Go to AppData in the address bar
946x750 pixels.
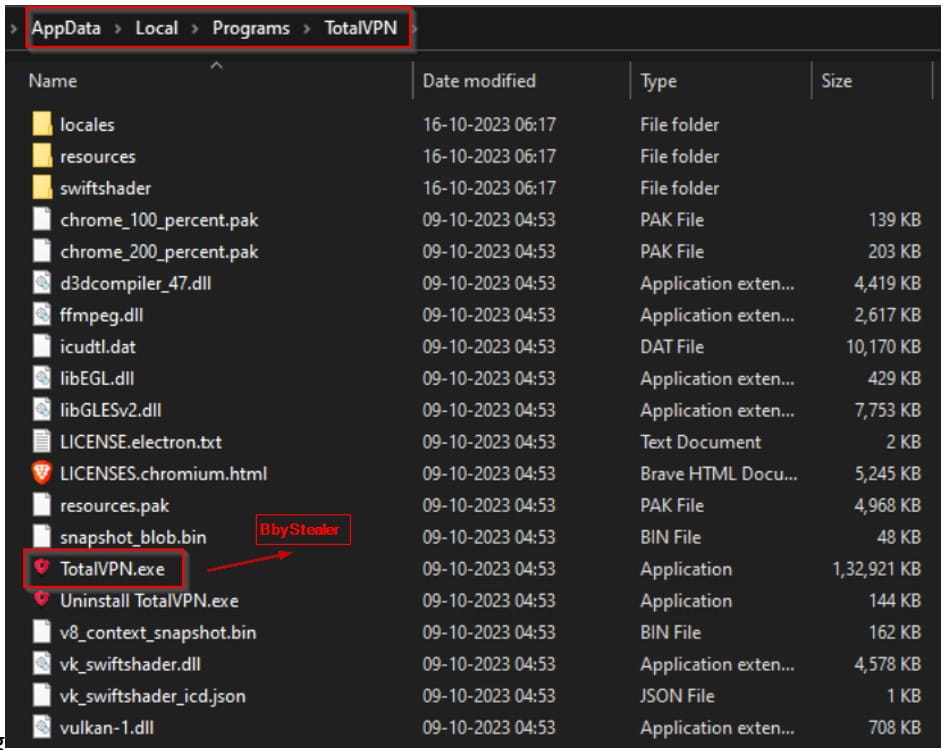[66, 28]
